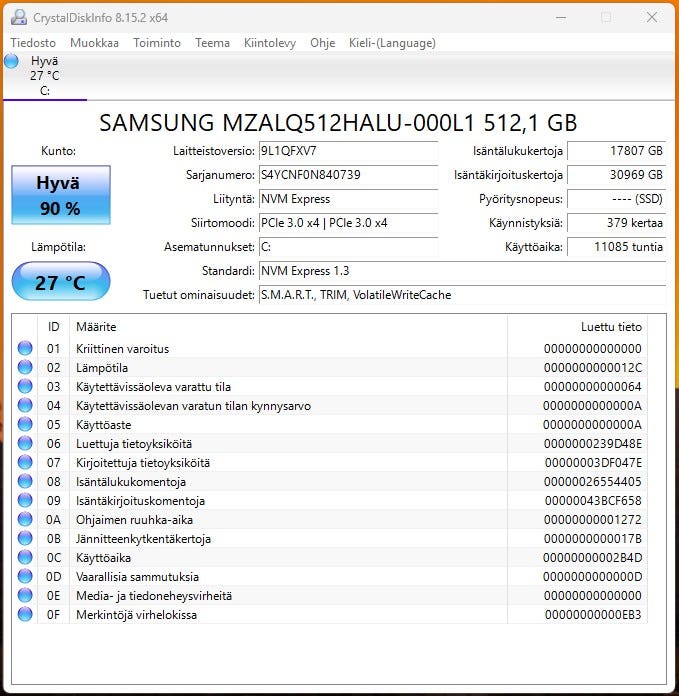Click status orb for Media- ja tiedoneheysvirheitä row
The image size is (679, 696).
[x=25, y=595]
